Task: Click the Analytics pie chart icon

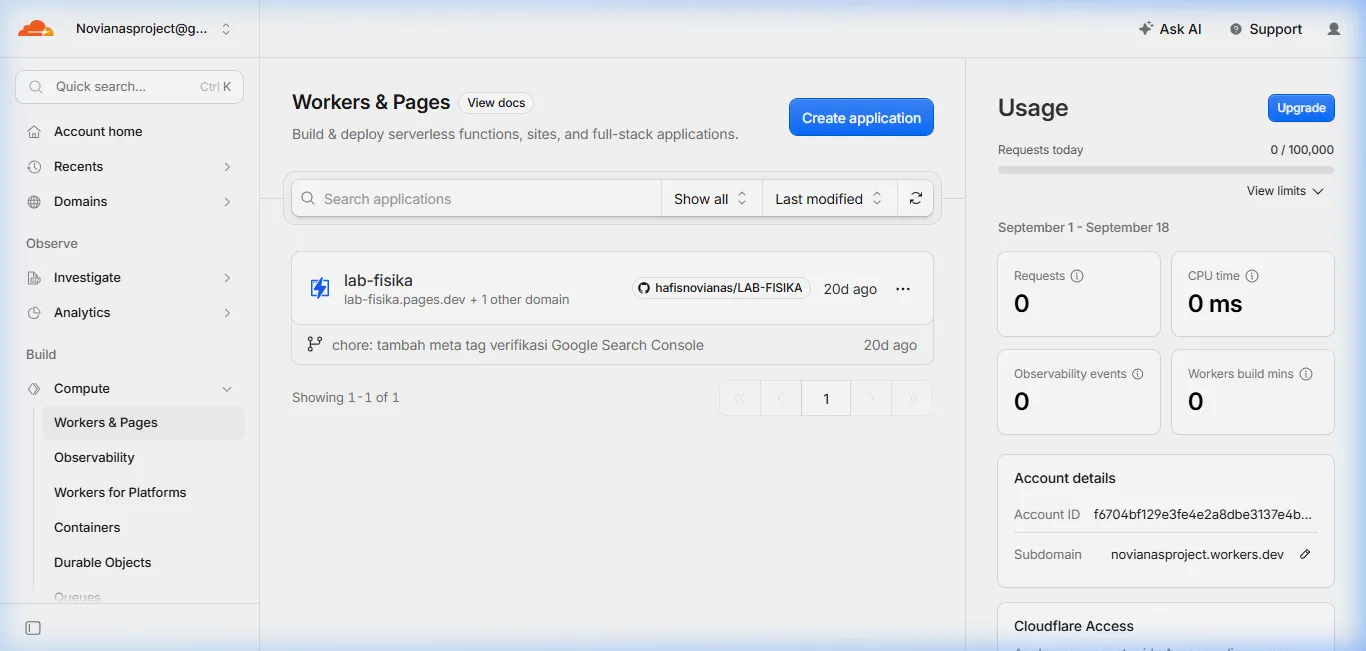Action: (x=34, y=312)
